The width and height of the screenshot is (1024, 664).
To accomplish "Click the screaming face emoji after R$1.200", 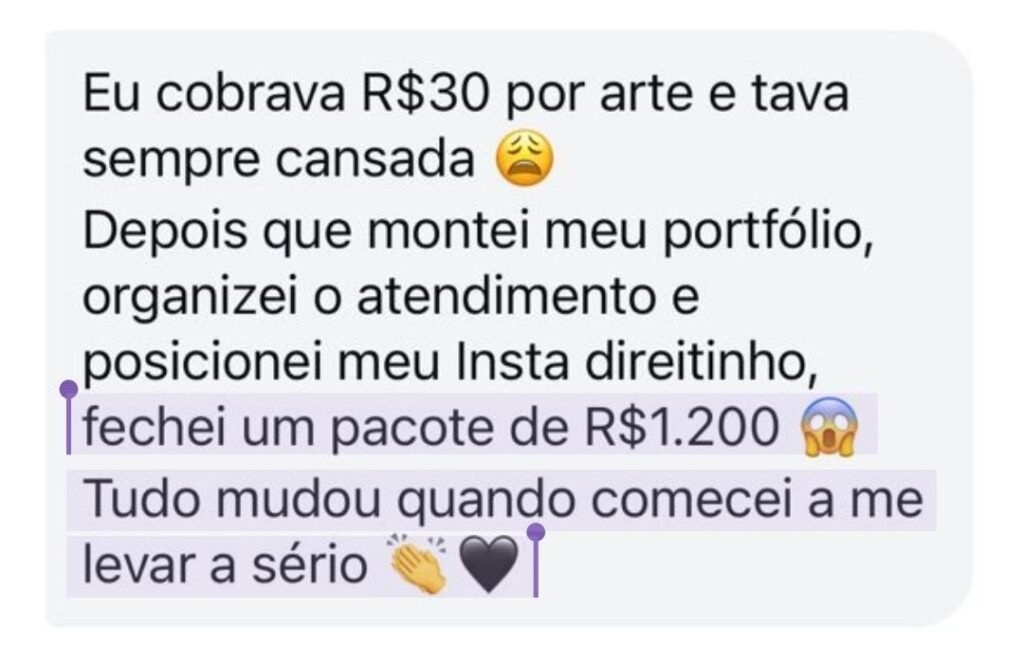I will tap(828, 426).
